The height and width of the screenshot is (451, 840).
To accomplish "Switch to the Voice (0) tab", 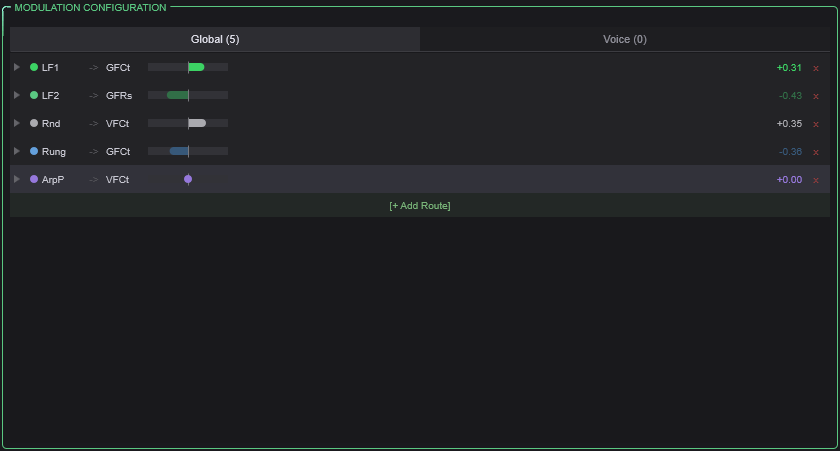I will 624,39.
